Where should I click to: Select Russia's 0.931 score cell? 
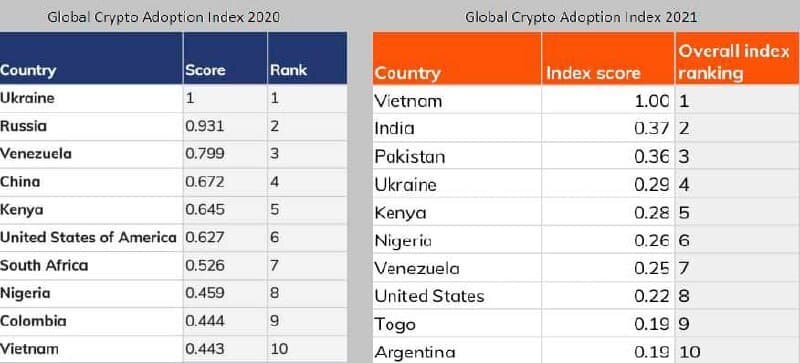225,127
